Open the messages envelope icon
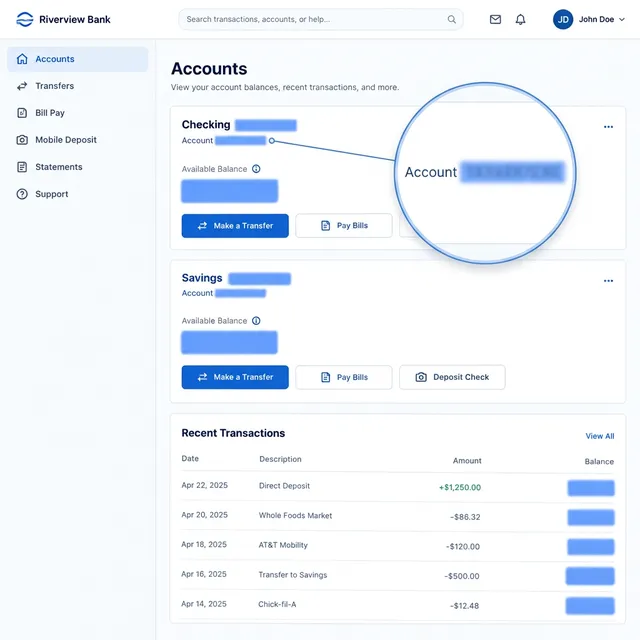Screen dimensions: 640x640 point(495,19)
